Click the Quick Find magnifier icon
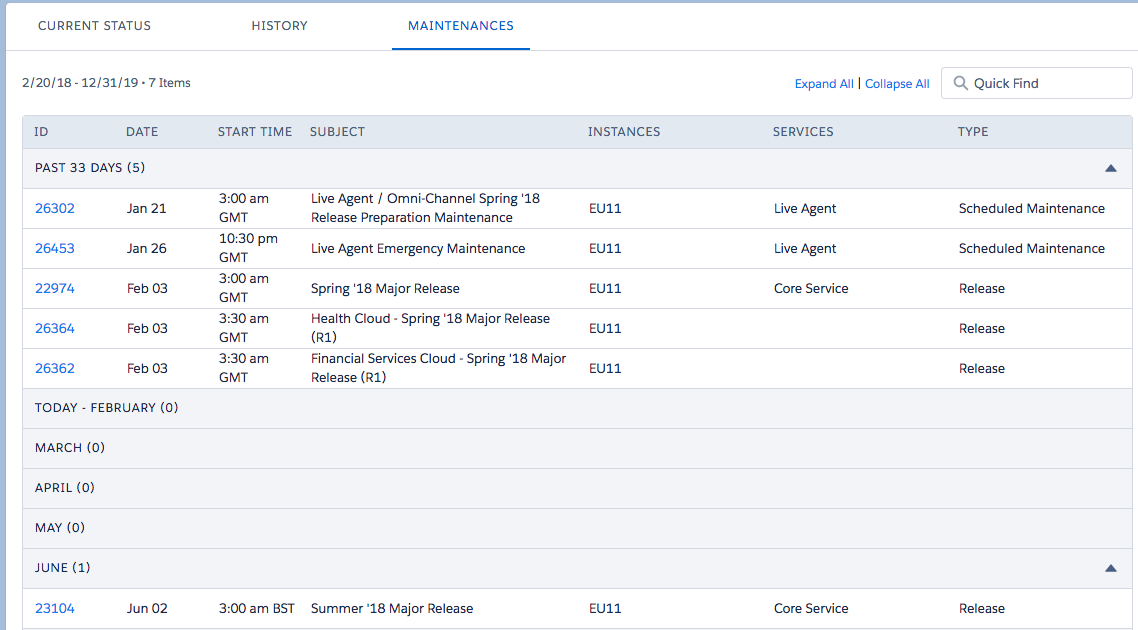This screenshot has height=630, width=1138. pos(960,83)
